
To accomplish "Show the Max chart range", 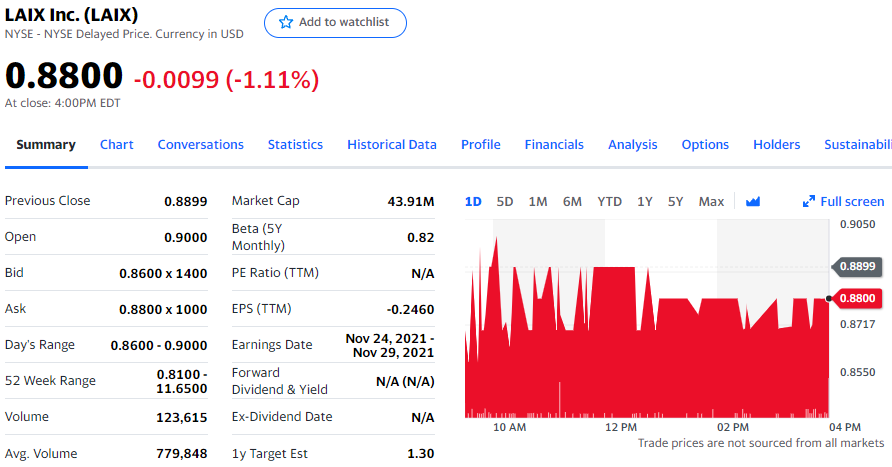I will (x=711, y=201).
